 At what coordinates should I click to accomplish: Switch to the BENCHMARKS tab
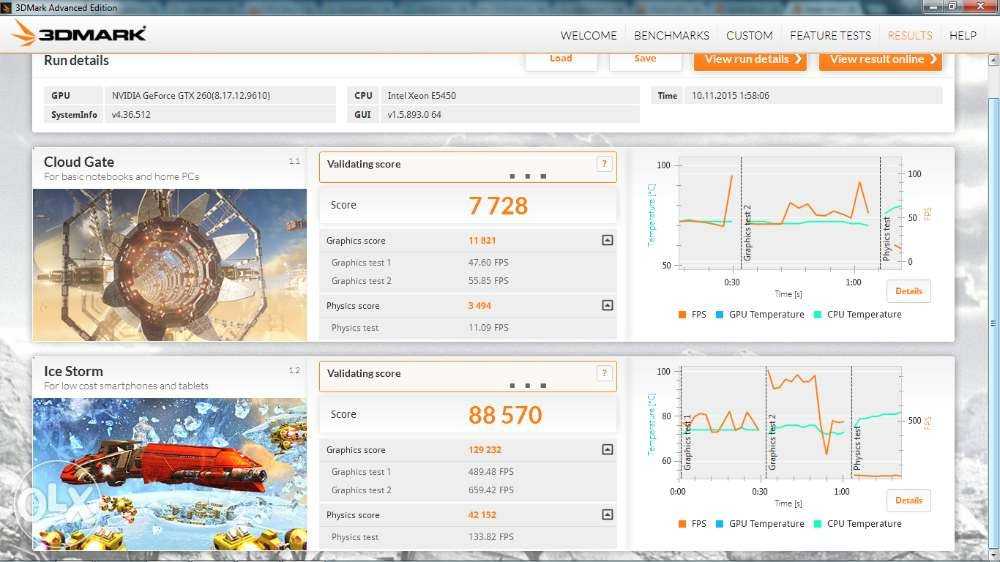(671, 36)
